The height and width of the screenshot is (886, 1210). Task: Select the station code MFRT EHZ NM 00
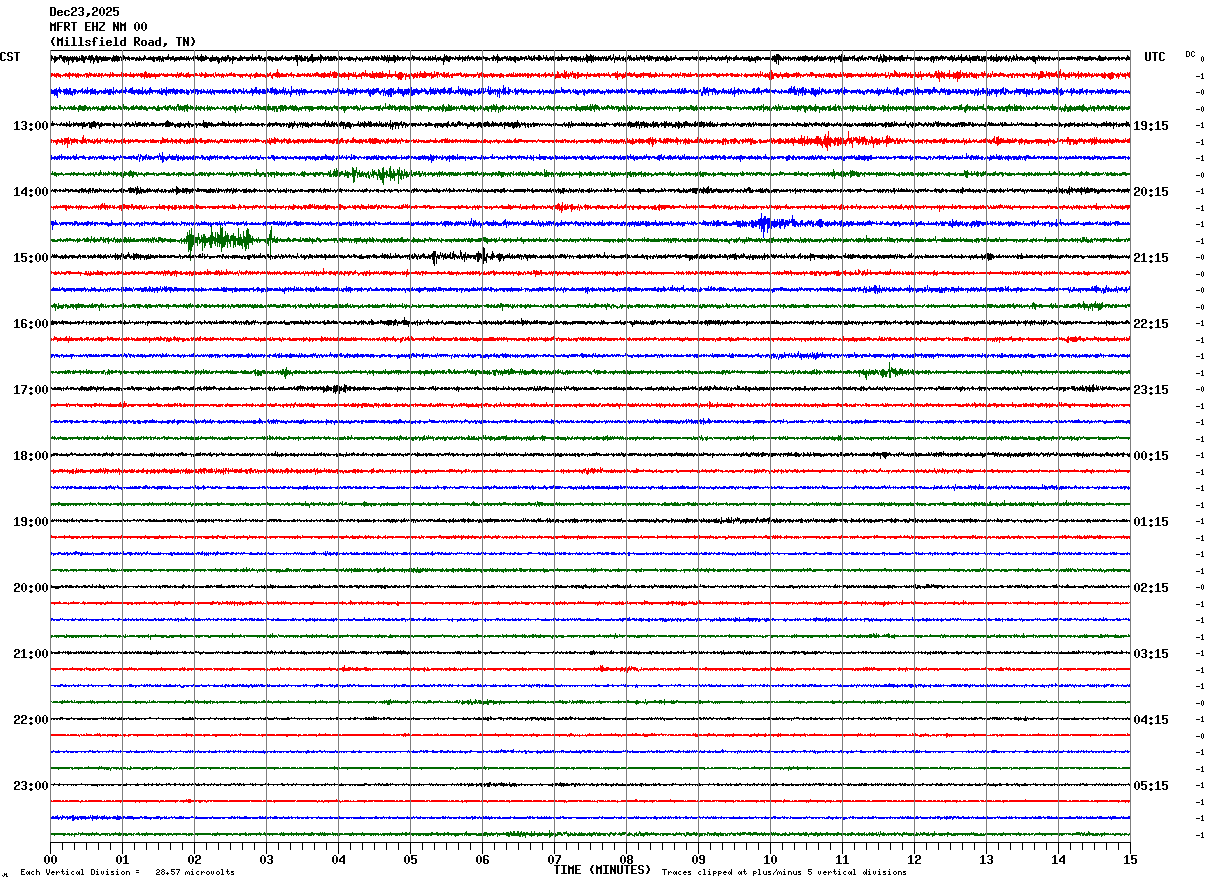[98, 27]
